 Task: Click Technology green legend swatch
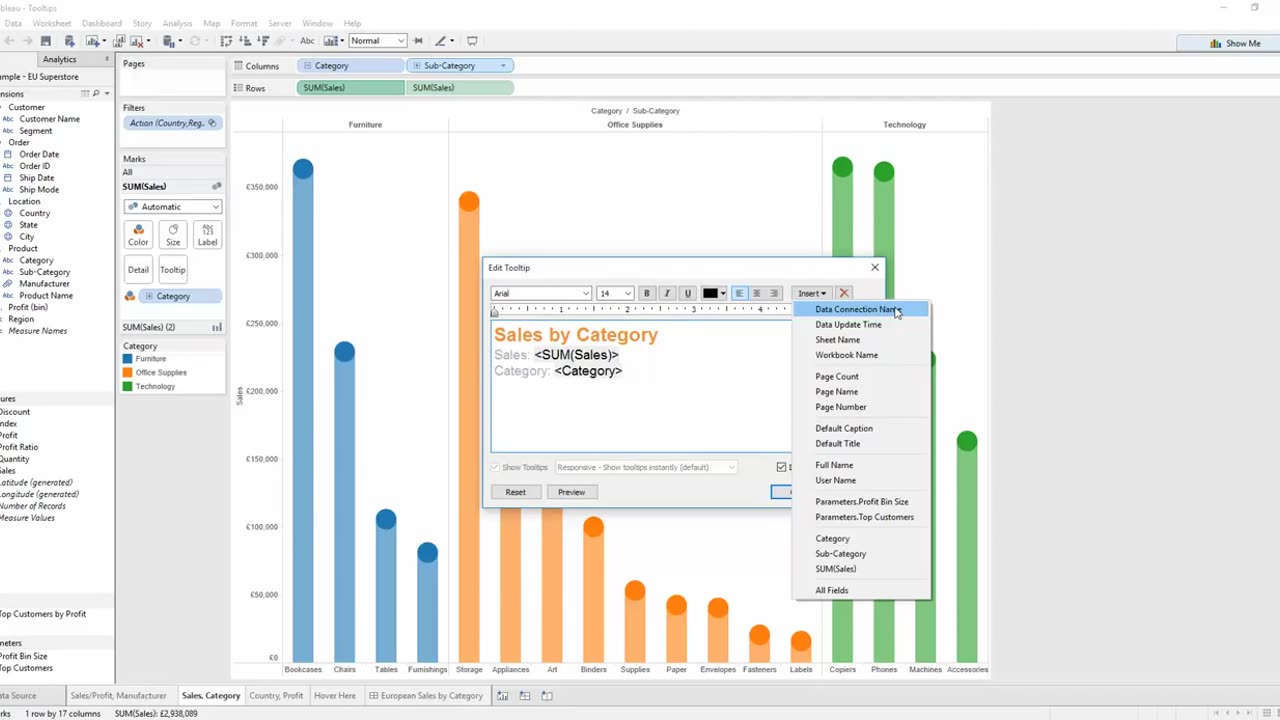(x=128, y=387)
